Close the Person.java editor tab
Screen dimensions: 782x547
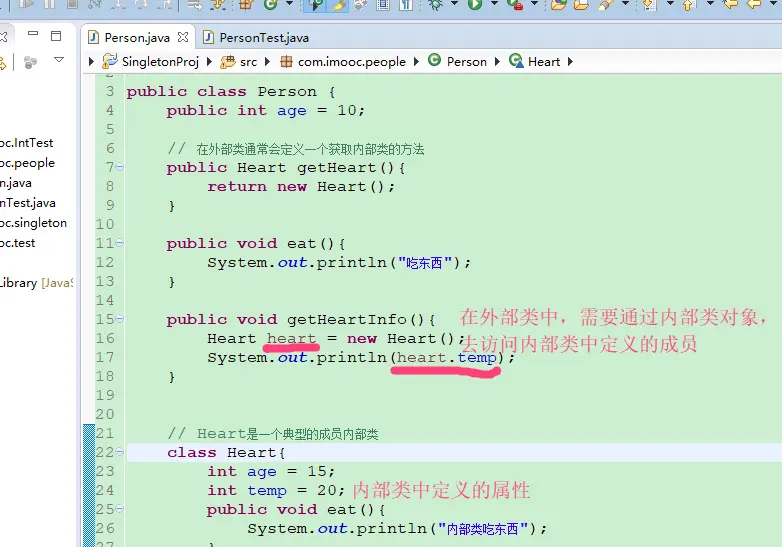click(181, 38)
